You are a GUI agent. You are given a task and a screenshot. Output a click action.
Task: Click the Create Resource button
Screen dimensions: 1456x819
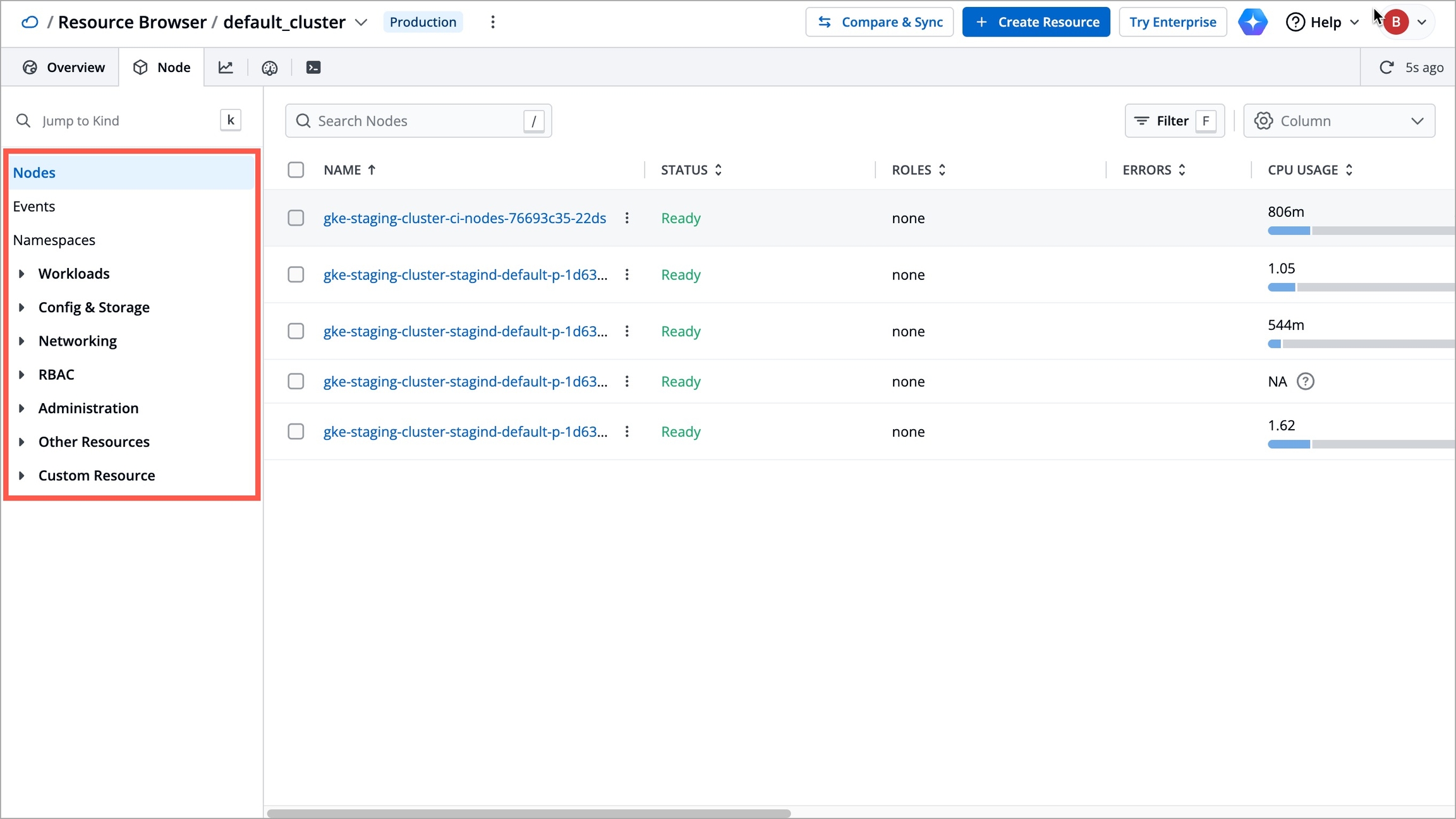pyautogui.click(x=1036, y=22)
